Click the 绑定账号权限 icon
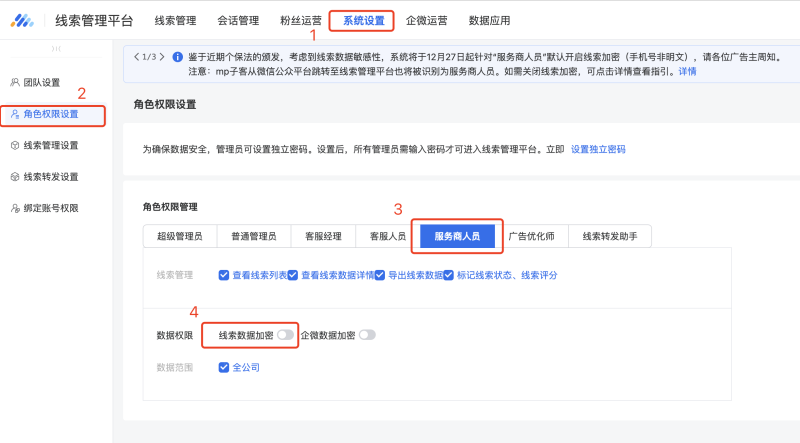 (x=15, y=208)
